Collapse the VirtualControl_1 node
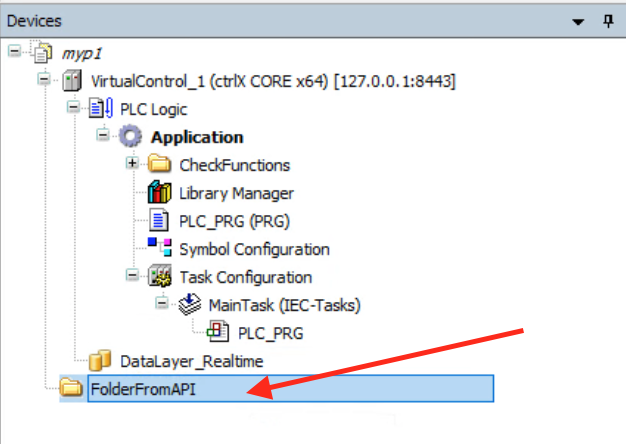The height and width of the screenshot is (444, 626). [x=44, y=79]
